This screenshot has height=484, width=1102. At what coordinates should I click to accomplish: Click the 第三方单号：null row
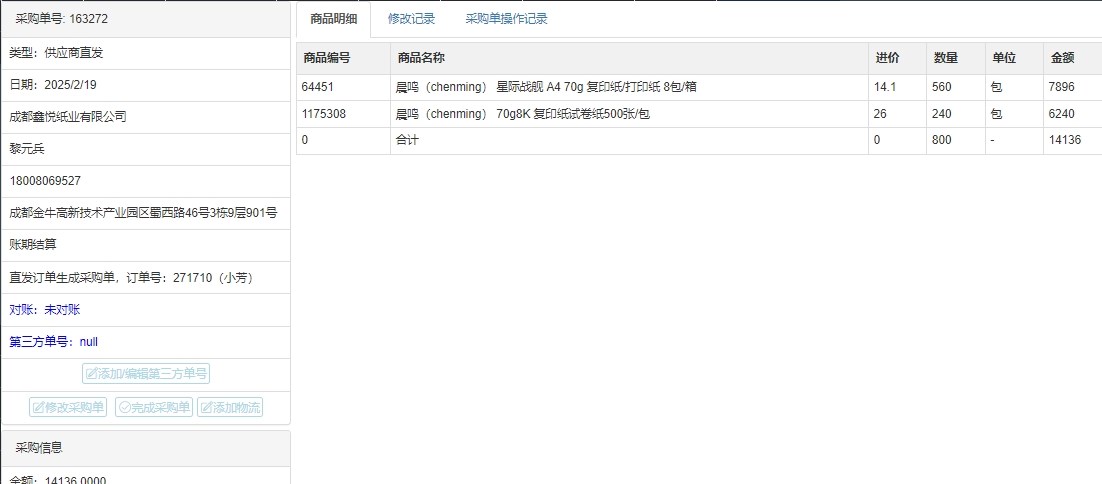(x=145, y=342)
